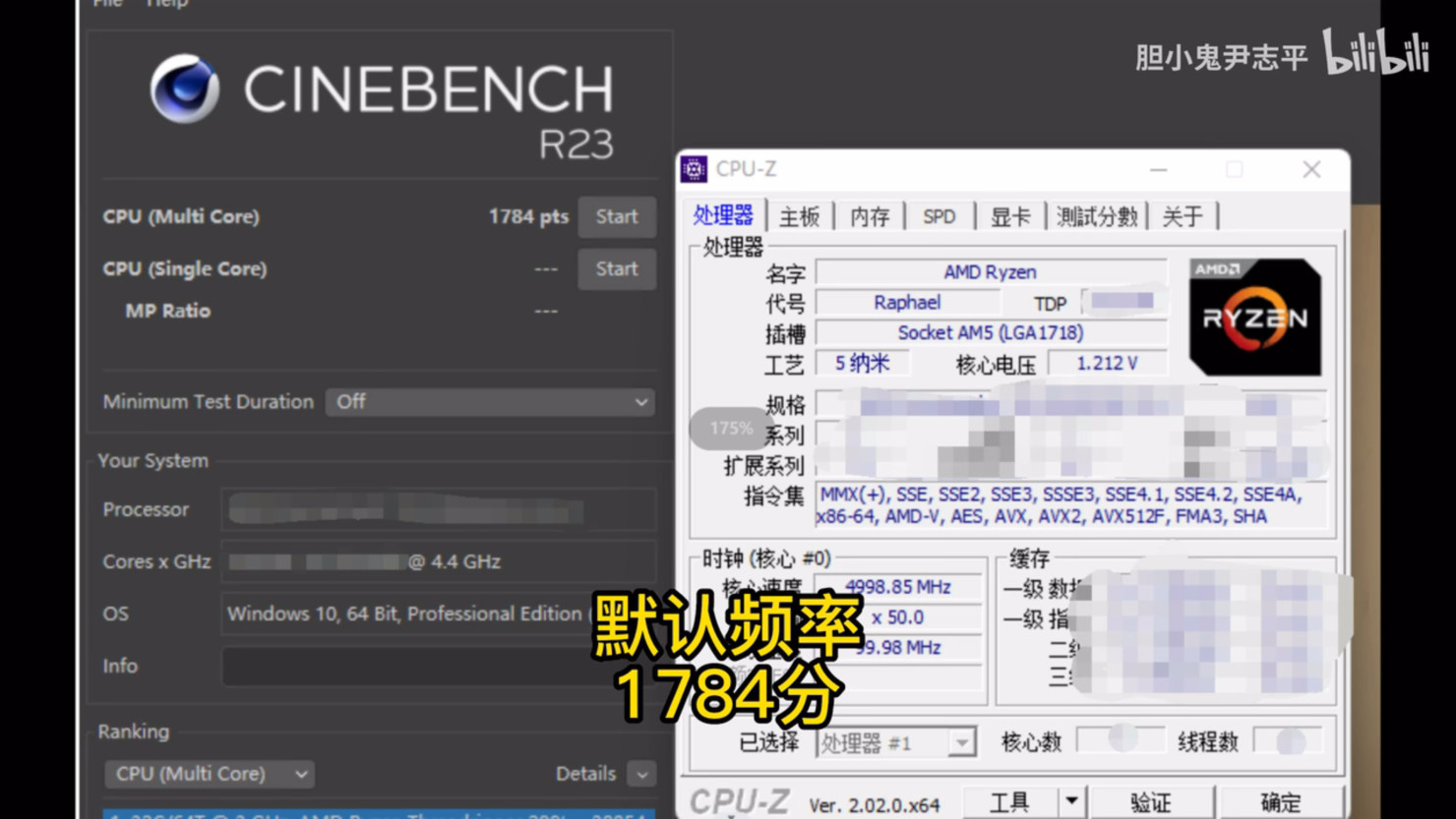The width and height of the screenshot is (1456, 819).
Task: Click the instruction set text starting MMX(+)
Action: pos(1062,505)
